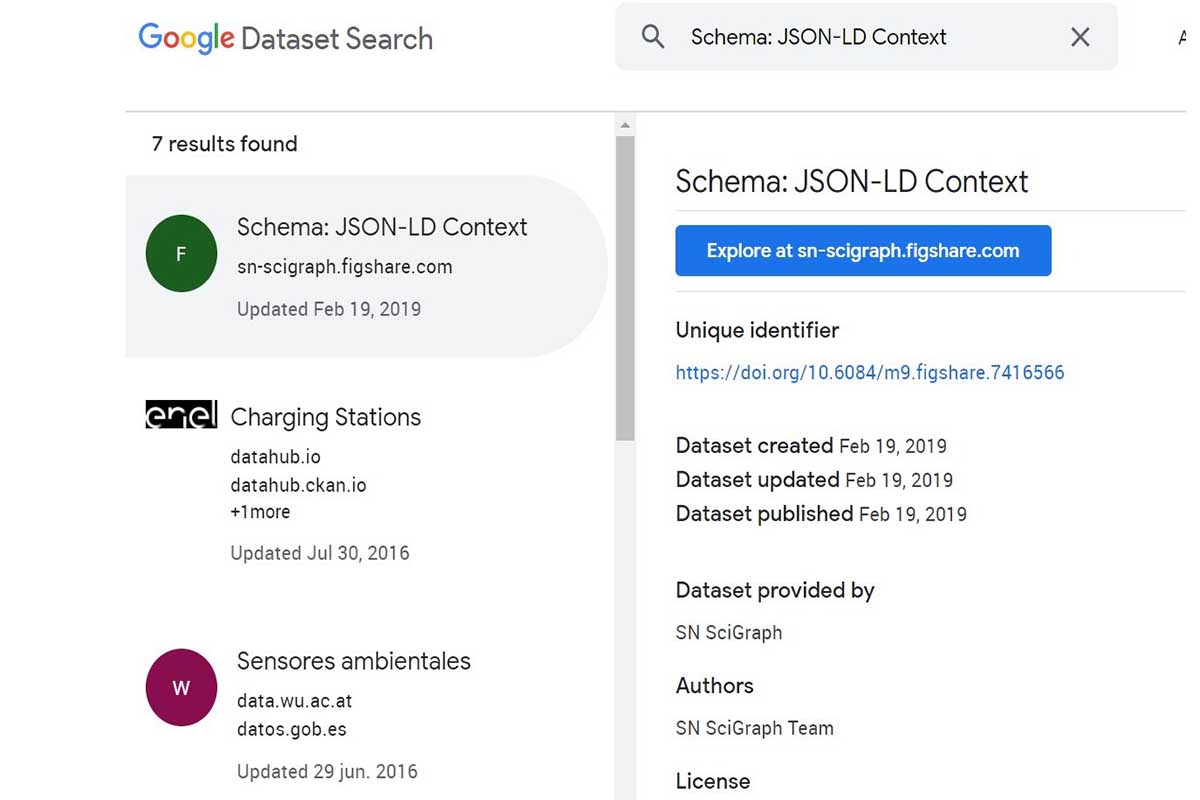Click the maroon W avatar icon
Image resolution: width=1200 pixels, height=800 pixels.
[x=181, y=688]
